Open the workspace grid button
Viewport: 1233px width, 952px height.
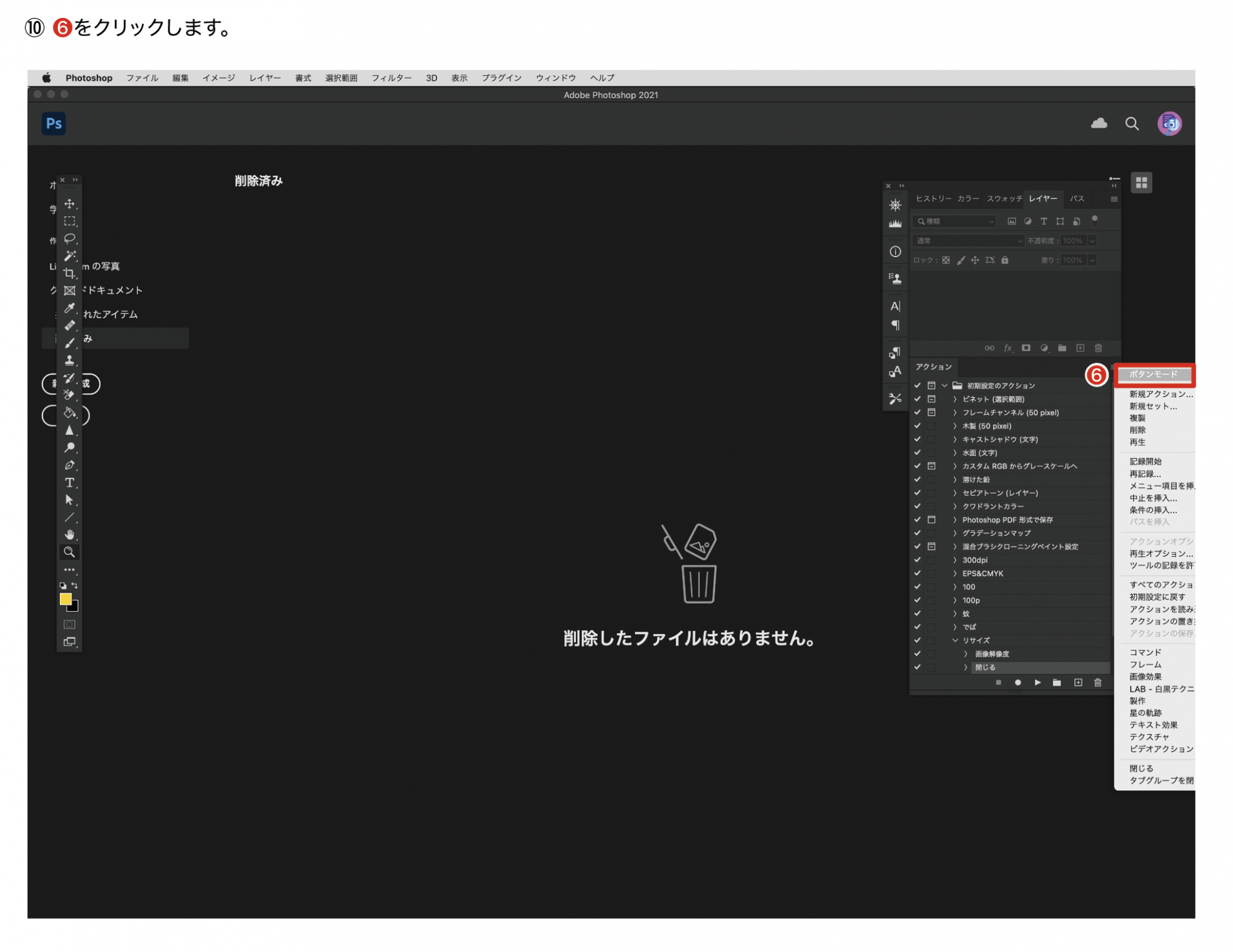[1141, 183]
